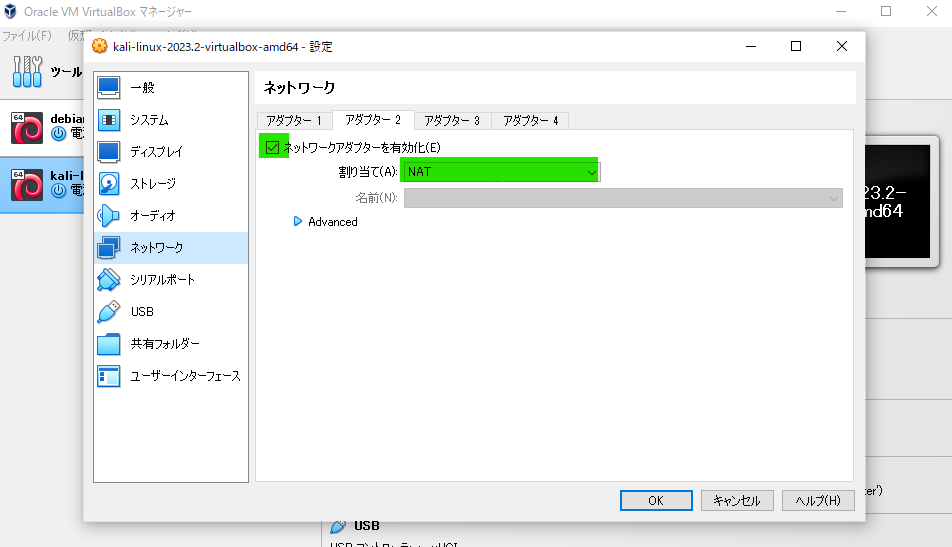The height and width of the screenshot is (547, 952).
Task: Switch to アダプター 1 tab
Action: pyautogui.click(x=294, y=120)
